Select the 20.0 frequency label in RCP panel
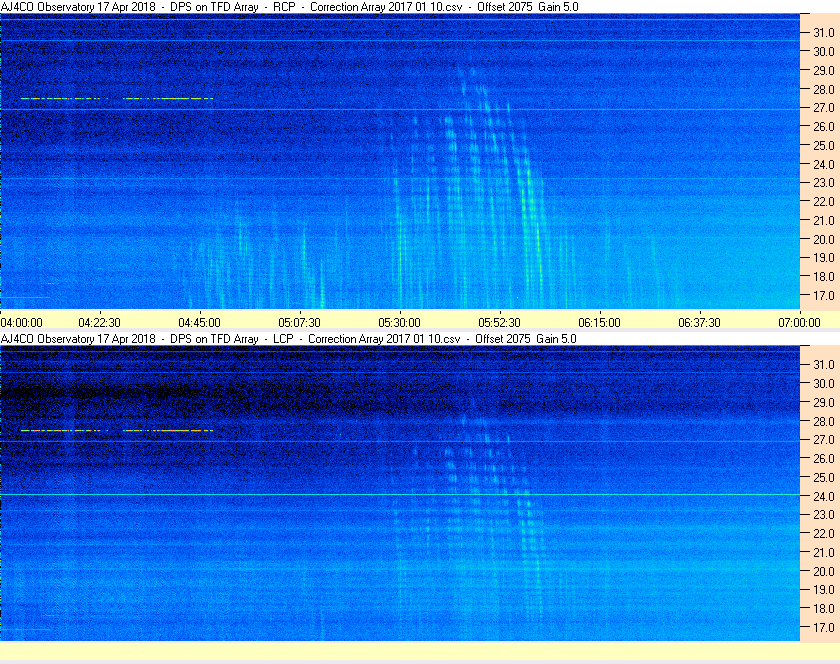The image size is (840, 664). tap(824, 239)
